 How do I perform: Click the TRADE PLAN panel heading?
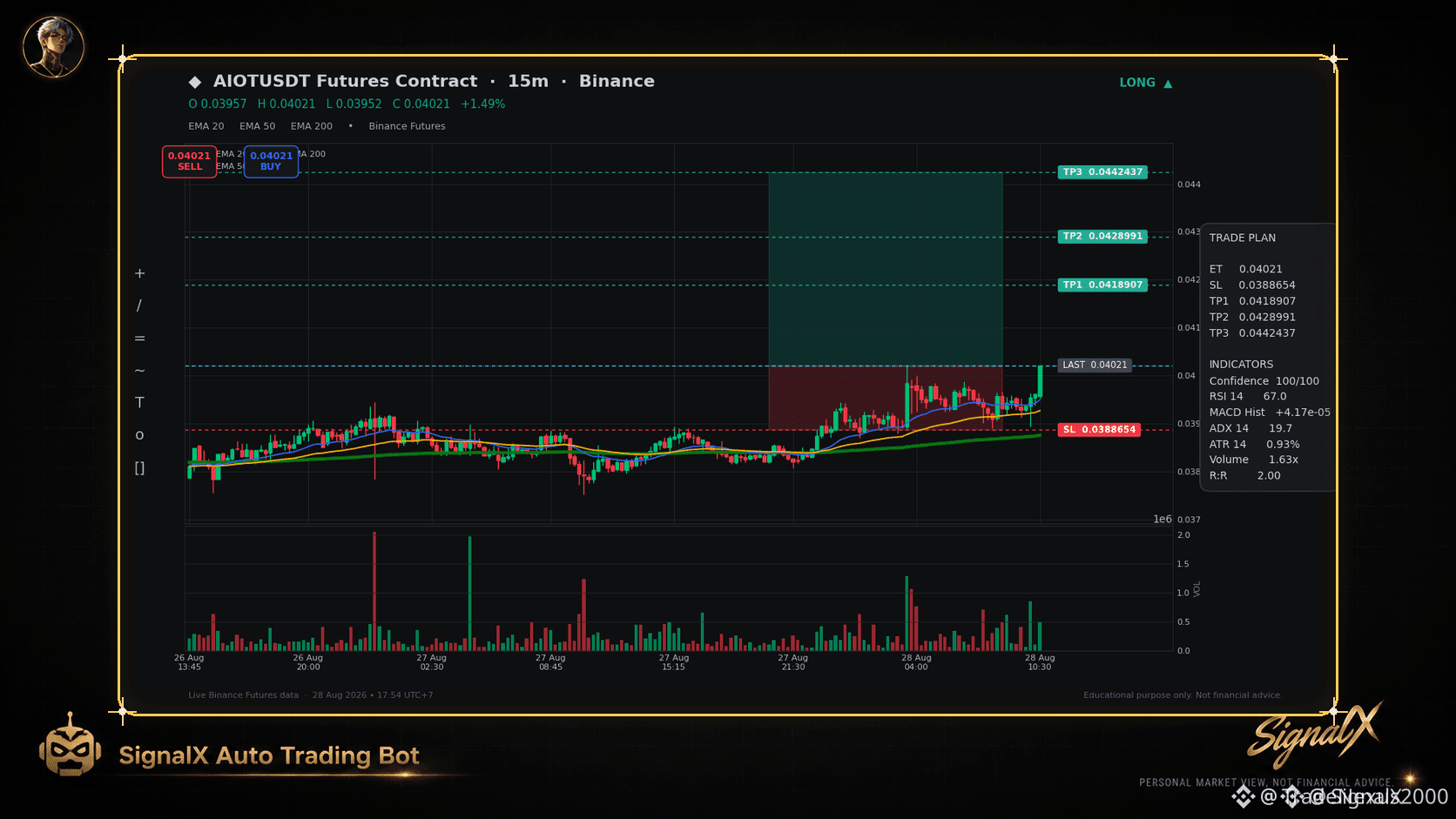(1243, 238)
